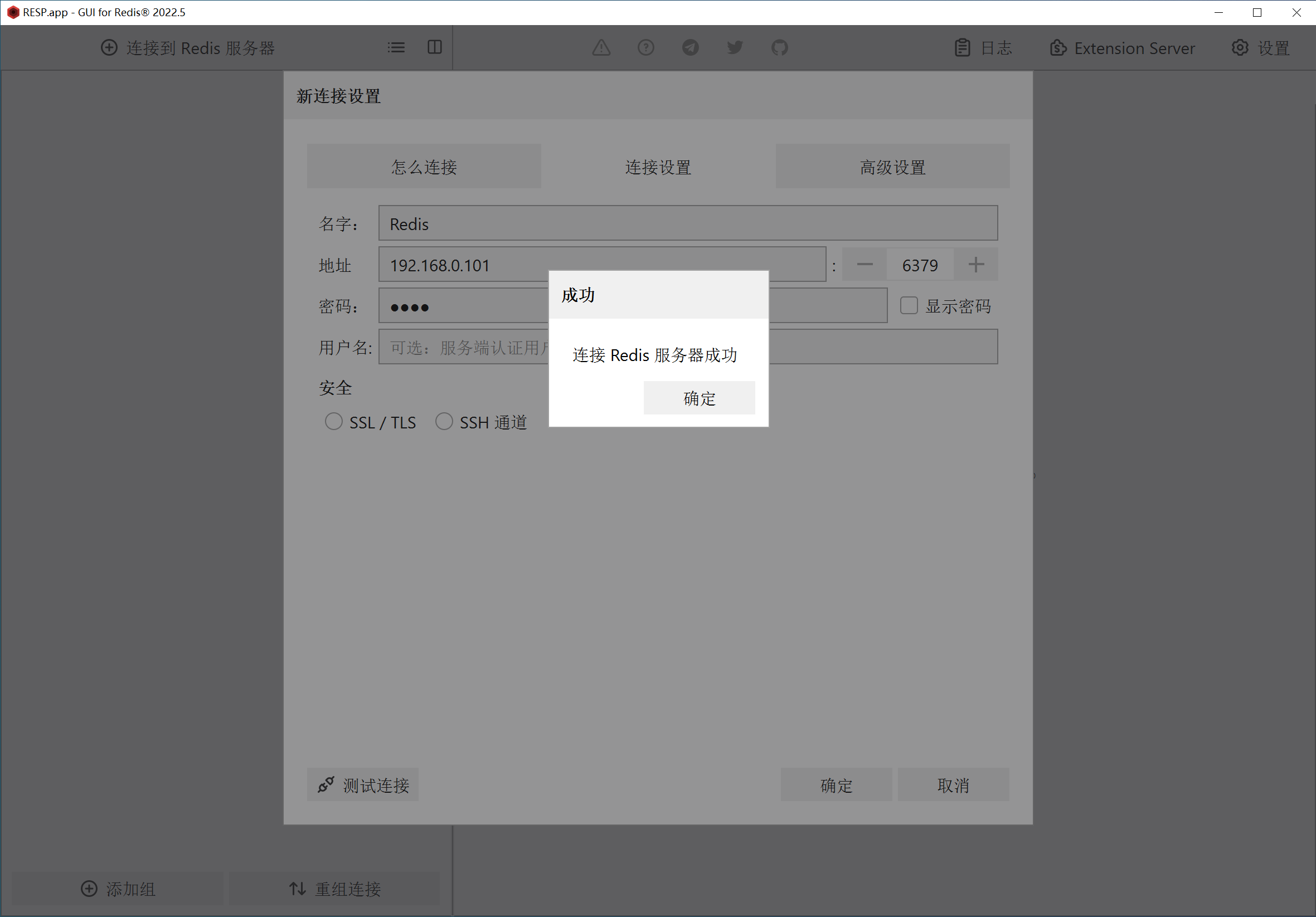Click the list view icon

396,47
